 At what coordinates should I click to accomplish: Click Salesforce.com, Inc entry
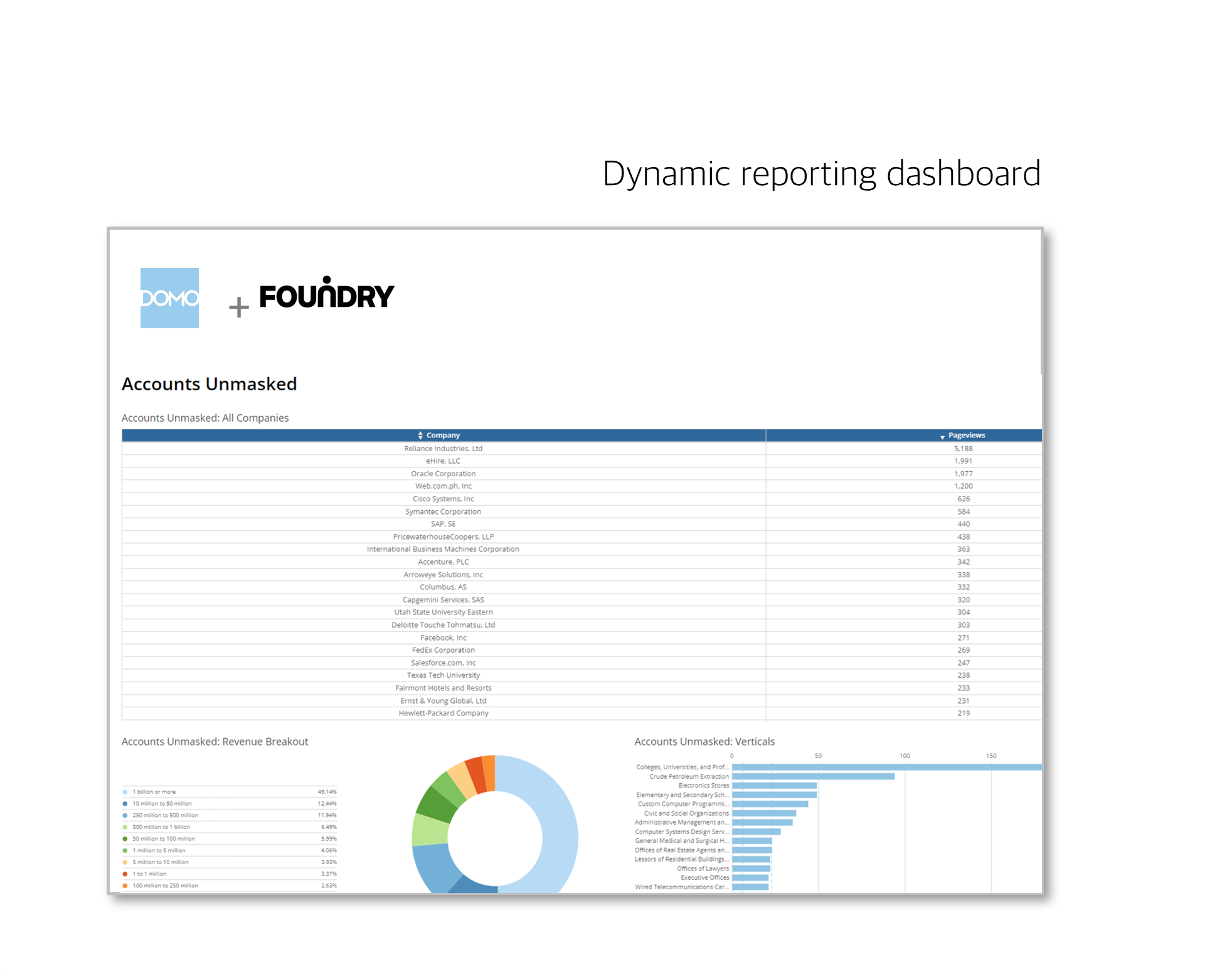point(443,663)
